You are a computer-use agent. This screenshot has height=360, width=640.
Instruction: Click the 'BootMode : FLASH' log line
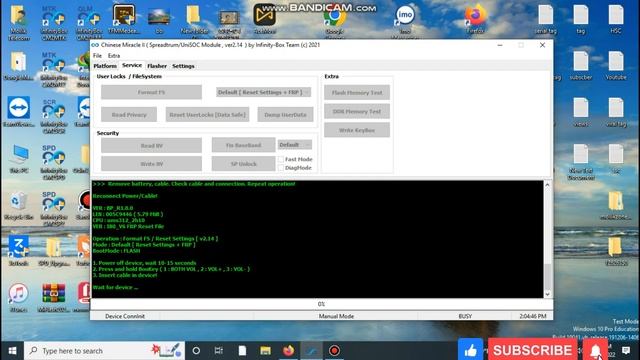pos(116,251)
